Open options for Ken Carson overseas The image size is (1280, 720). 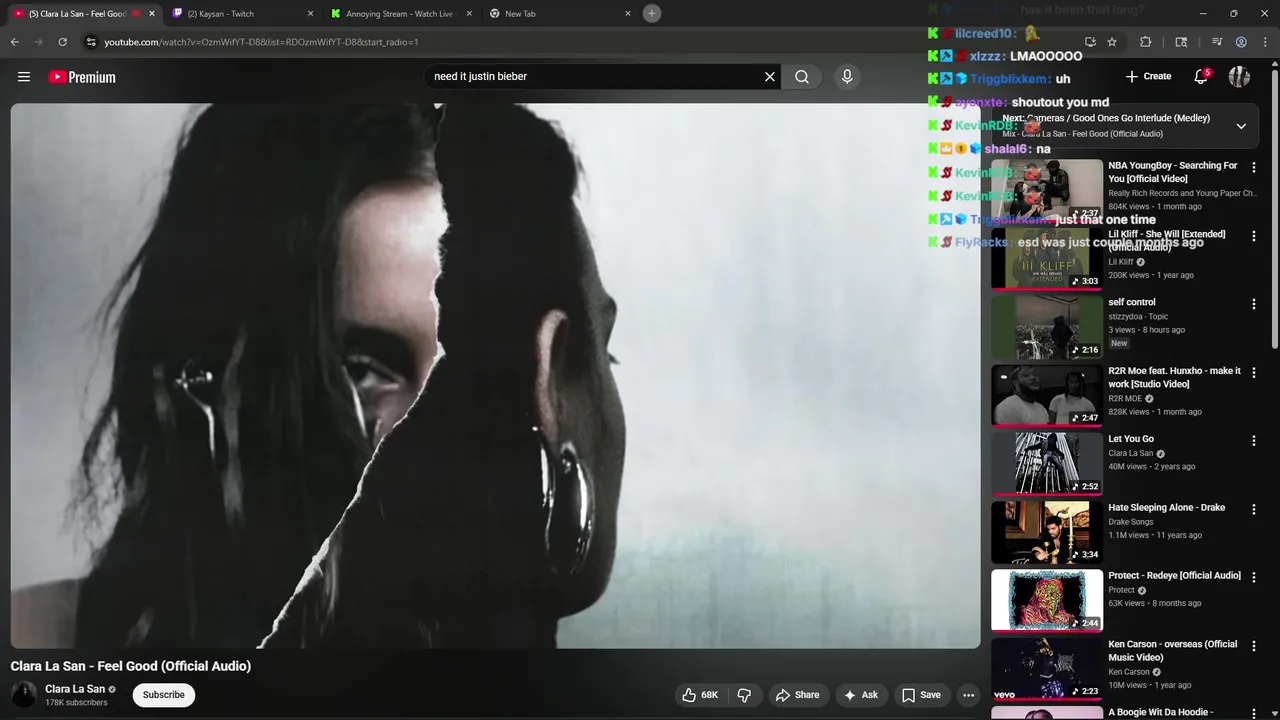pos(1254,647)
